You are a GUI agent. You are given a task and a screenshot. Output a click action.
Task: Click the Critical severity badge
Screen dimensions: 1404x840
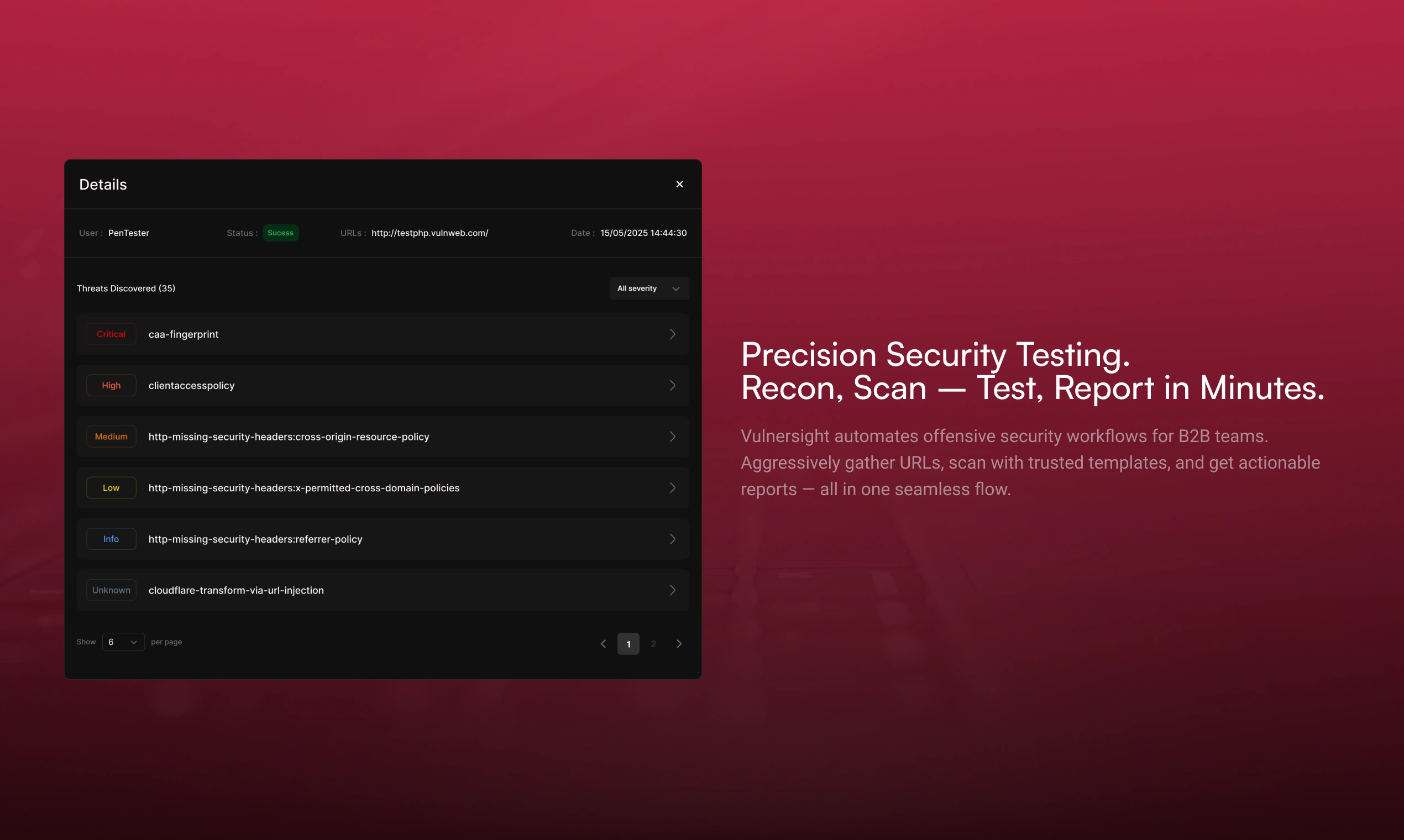point(111,334)
